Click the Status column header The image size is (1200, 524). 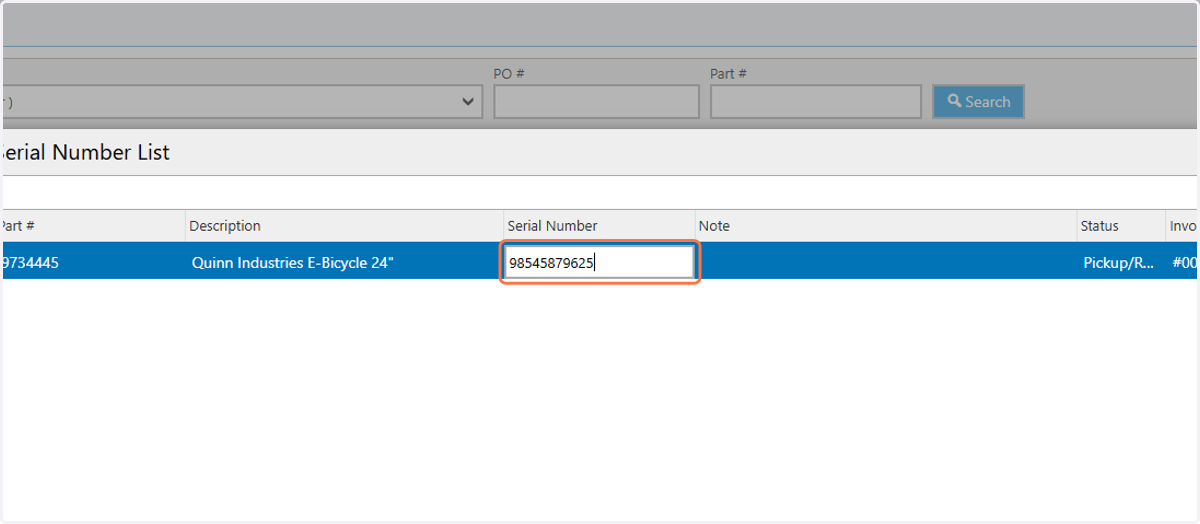[1121, 226]
